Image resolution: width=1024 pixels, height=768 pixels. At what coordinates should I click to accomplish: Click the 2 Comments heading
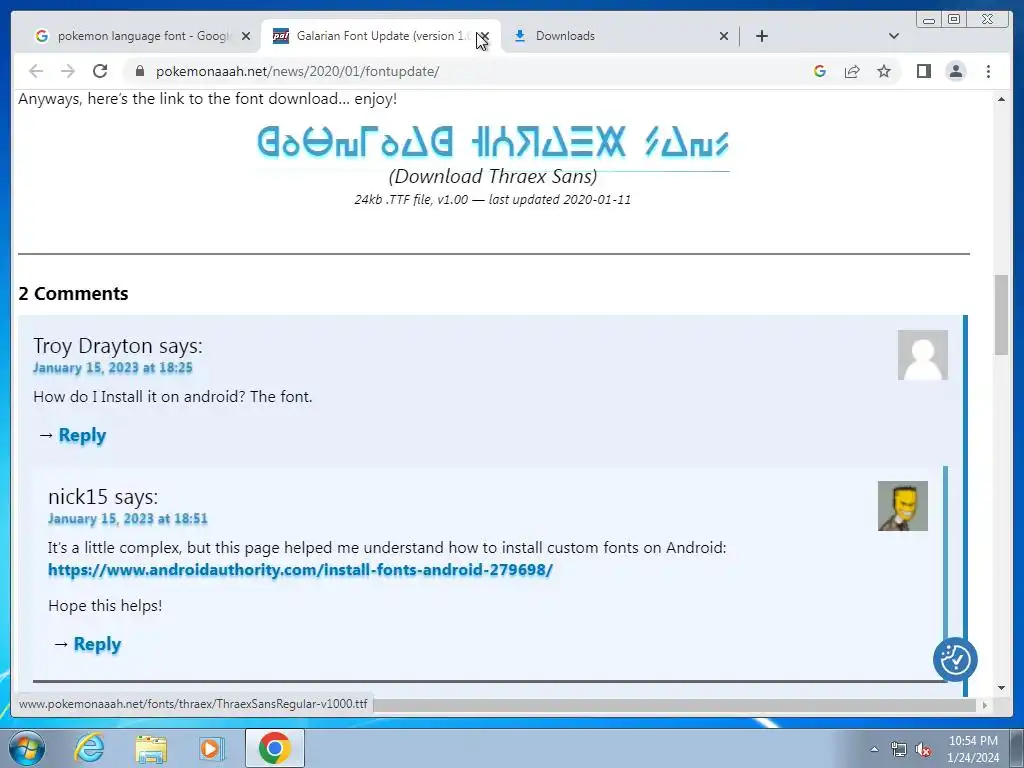click(73, 294)
